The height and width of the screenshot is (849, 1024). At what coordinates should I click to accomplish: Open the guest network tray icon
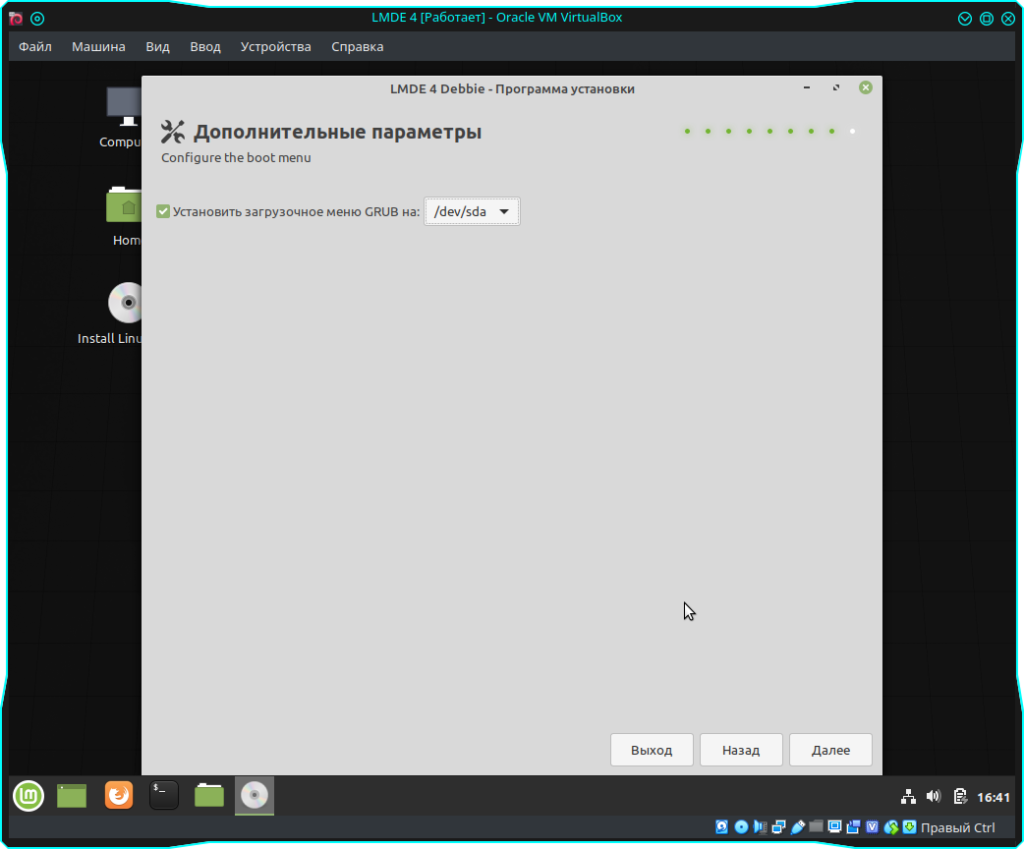(x=908, y=797)
